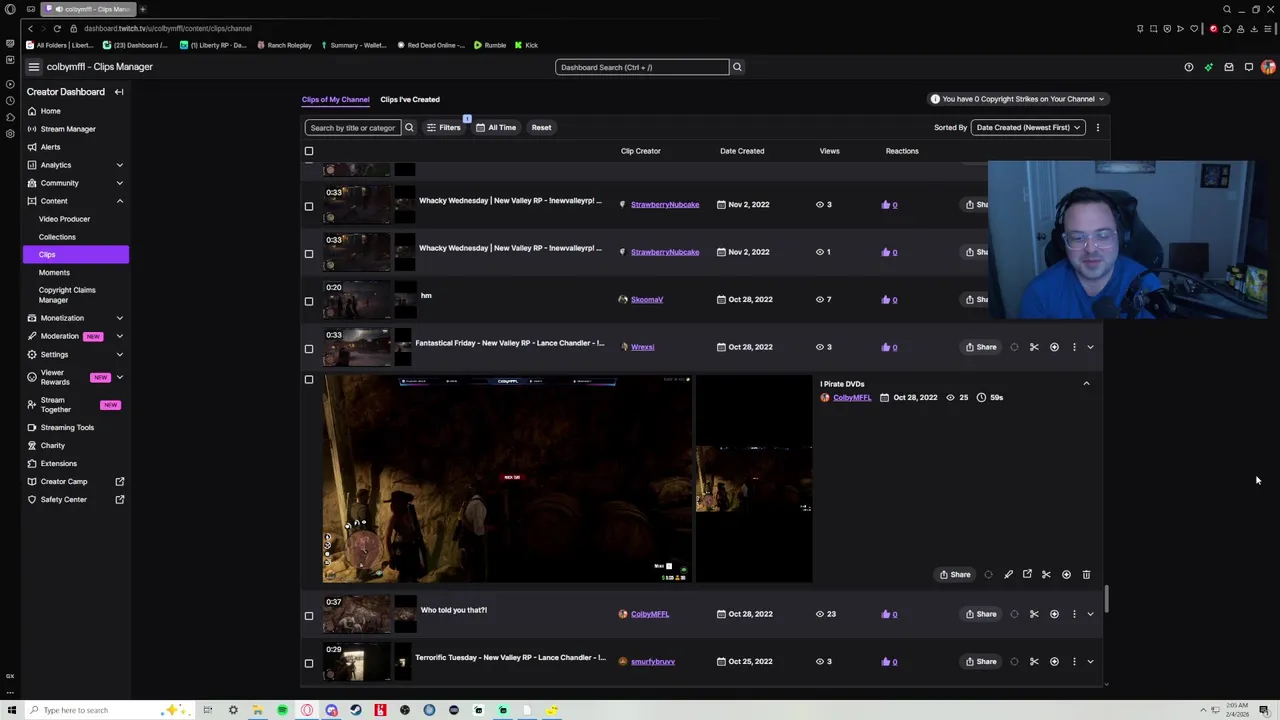1280x720 pixels.
Task: Click the clips search magnifier button
Action: tap(409, 128)
